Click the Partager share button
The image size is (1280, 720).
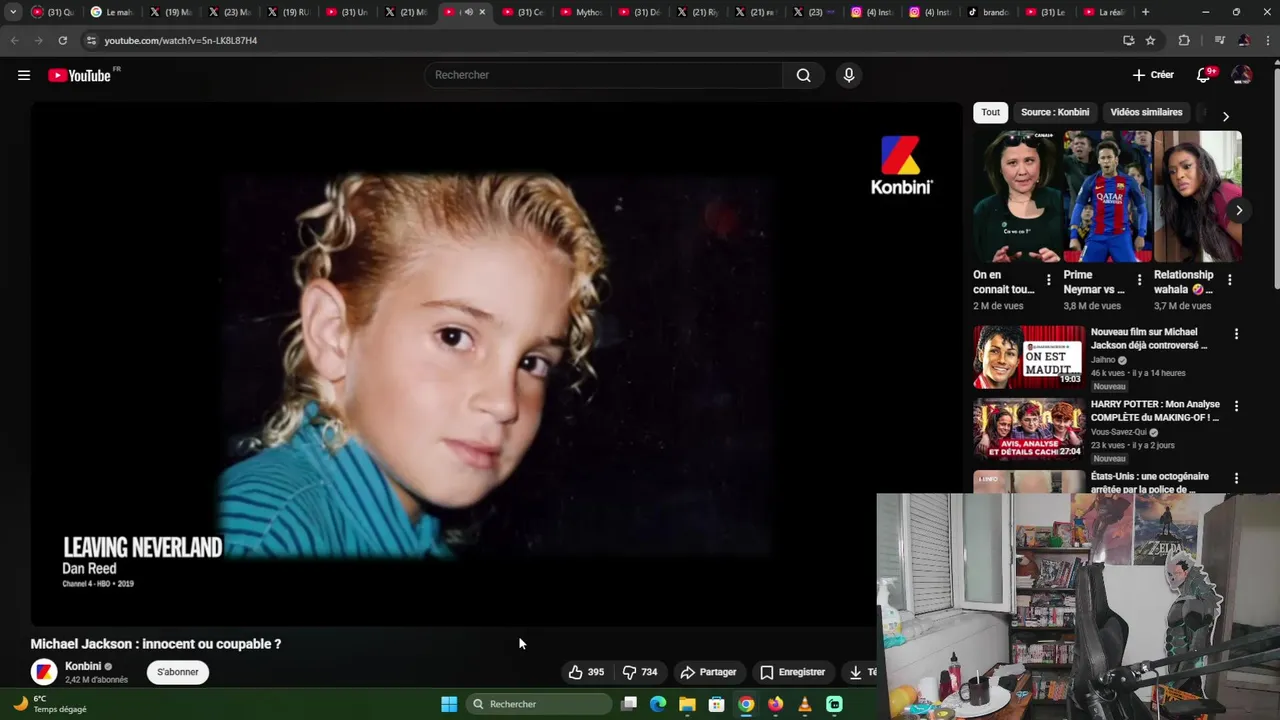(708, 672)
